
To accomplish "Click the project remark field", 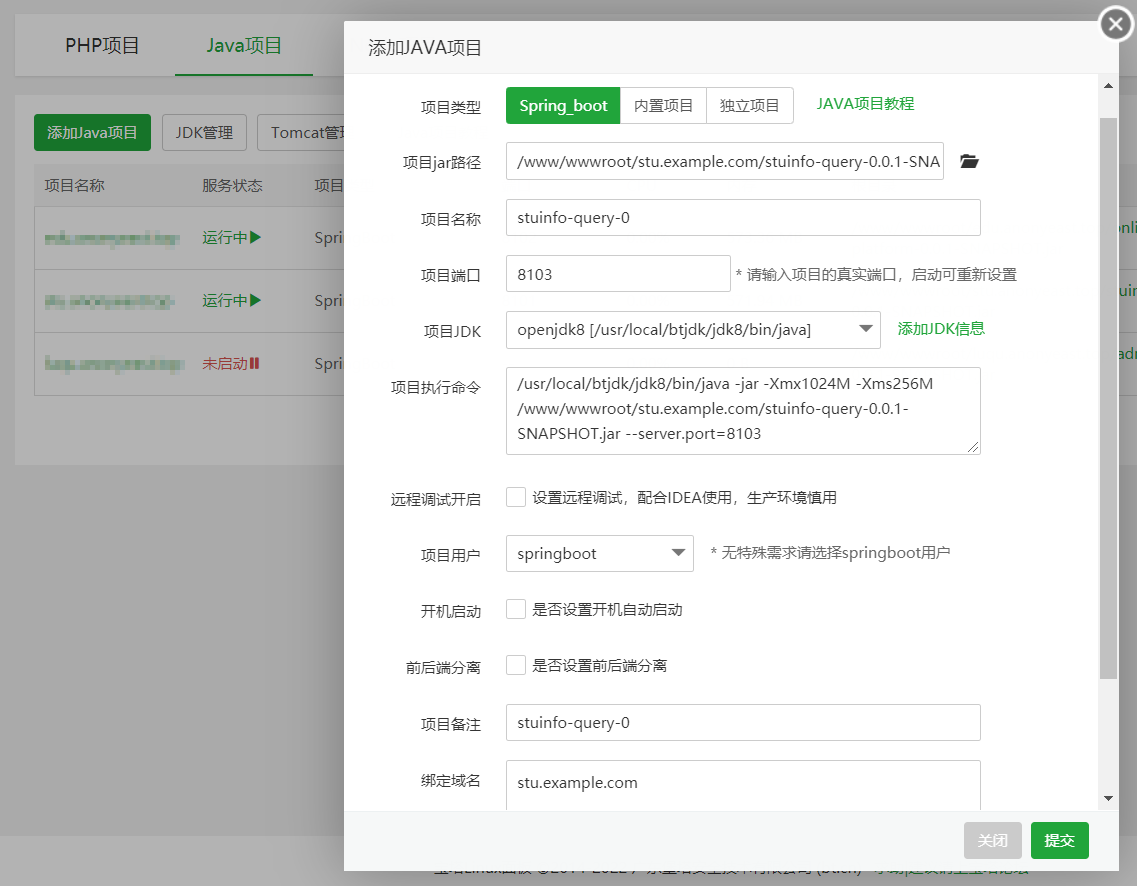I will pos(743,722).
